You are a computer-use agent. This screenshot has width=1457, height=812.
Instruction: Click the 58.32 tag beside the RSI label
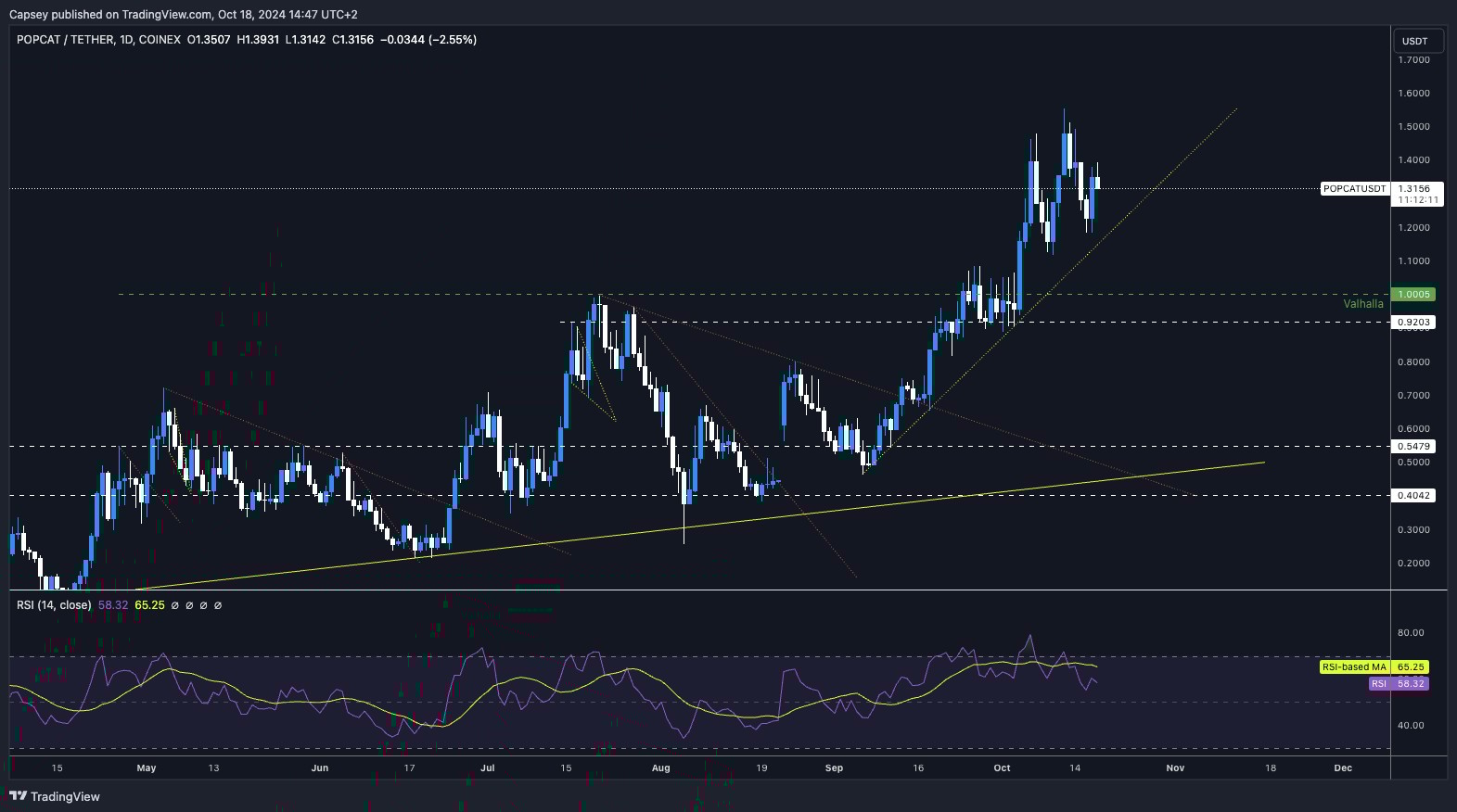point(1411,684)
